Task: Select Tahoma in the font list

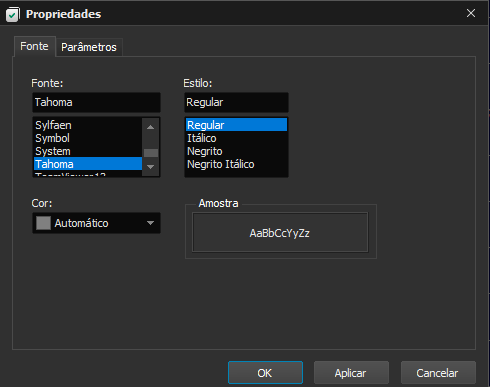Action: tap(88, 164)
